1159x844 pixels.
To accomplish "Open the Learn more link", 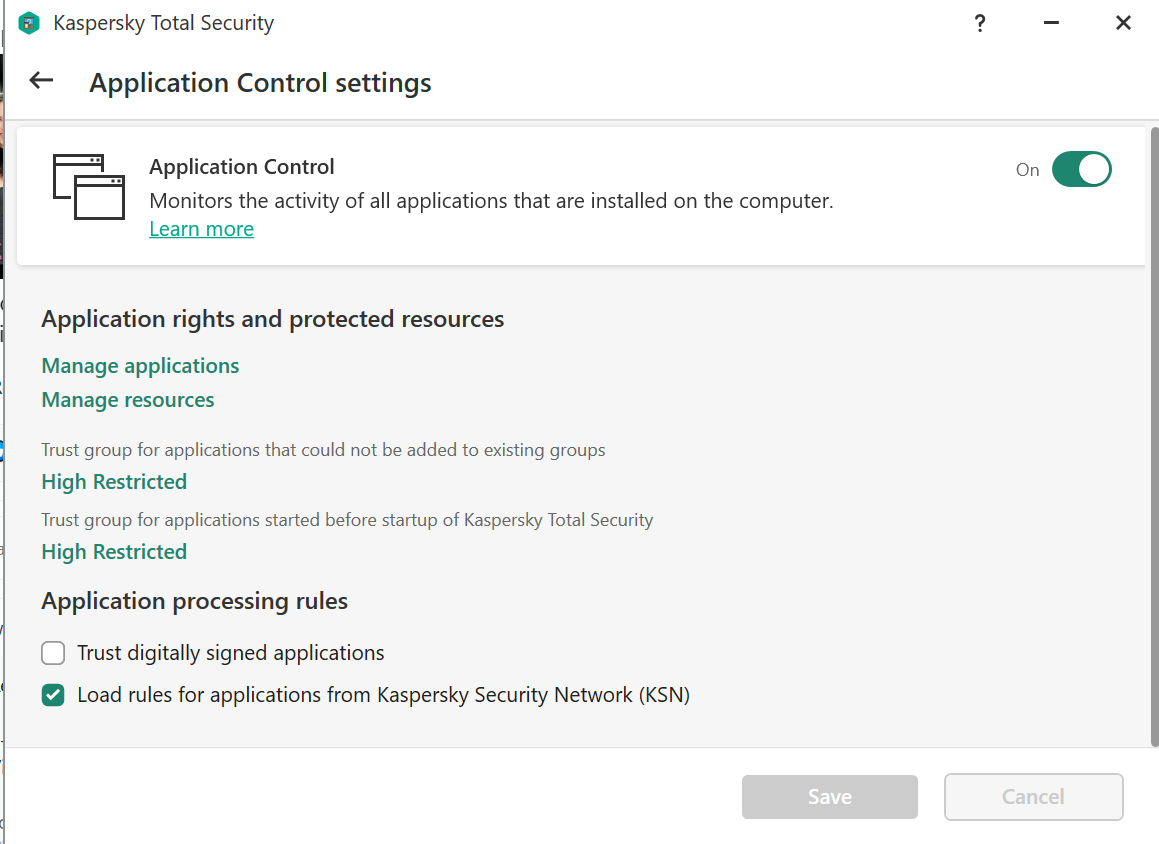I will click(201, 229).
